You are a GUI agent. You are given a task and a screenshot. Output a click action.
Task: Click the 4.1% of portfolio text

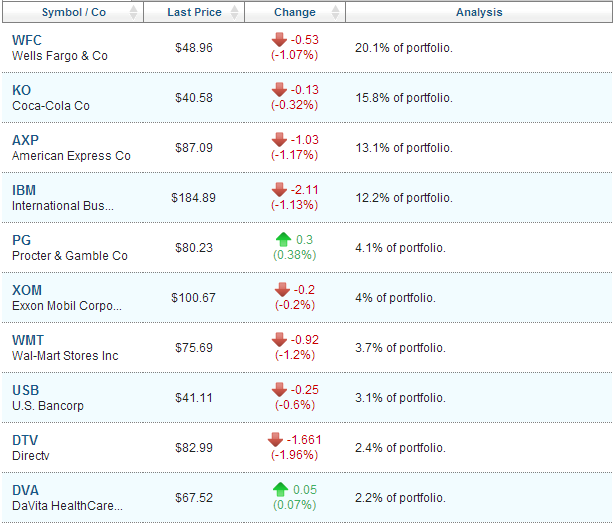[x=400, y=248]
